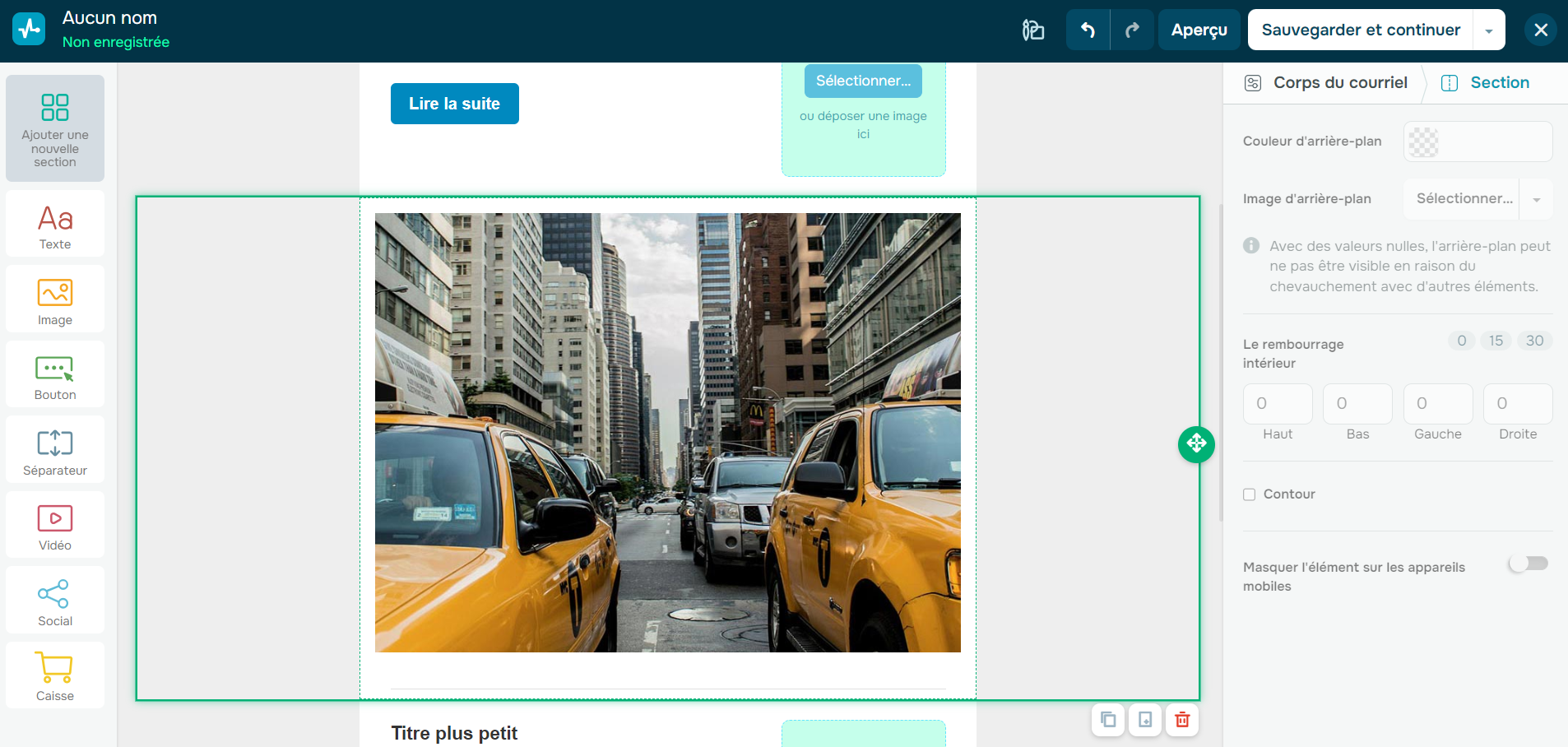The height and width of the screenshot is (747, 1568).
Task: Set inner padding preset to 15
Action: (1496, 341)
